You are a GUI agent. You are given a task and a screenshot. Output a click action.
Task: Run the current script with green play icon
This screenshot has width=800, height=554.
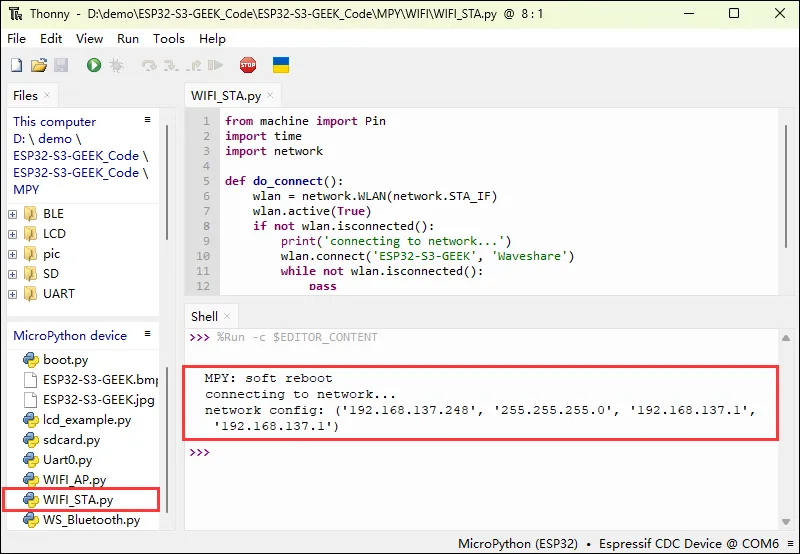[x=93, y=65]
